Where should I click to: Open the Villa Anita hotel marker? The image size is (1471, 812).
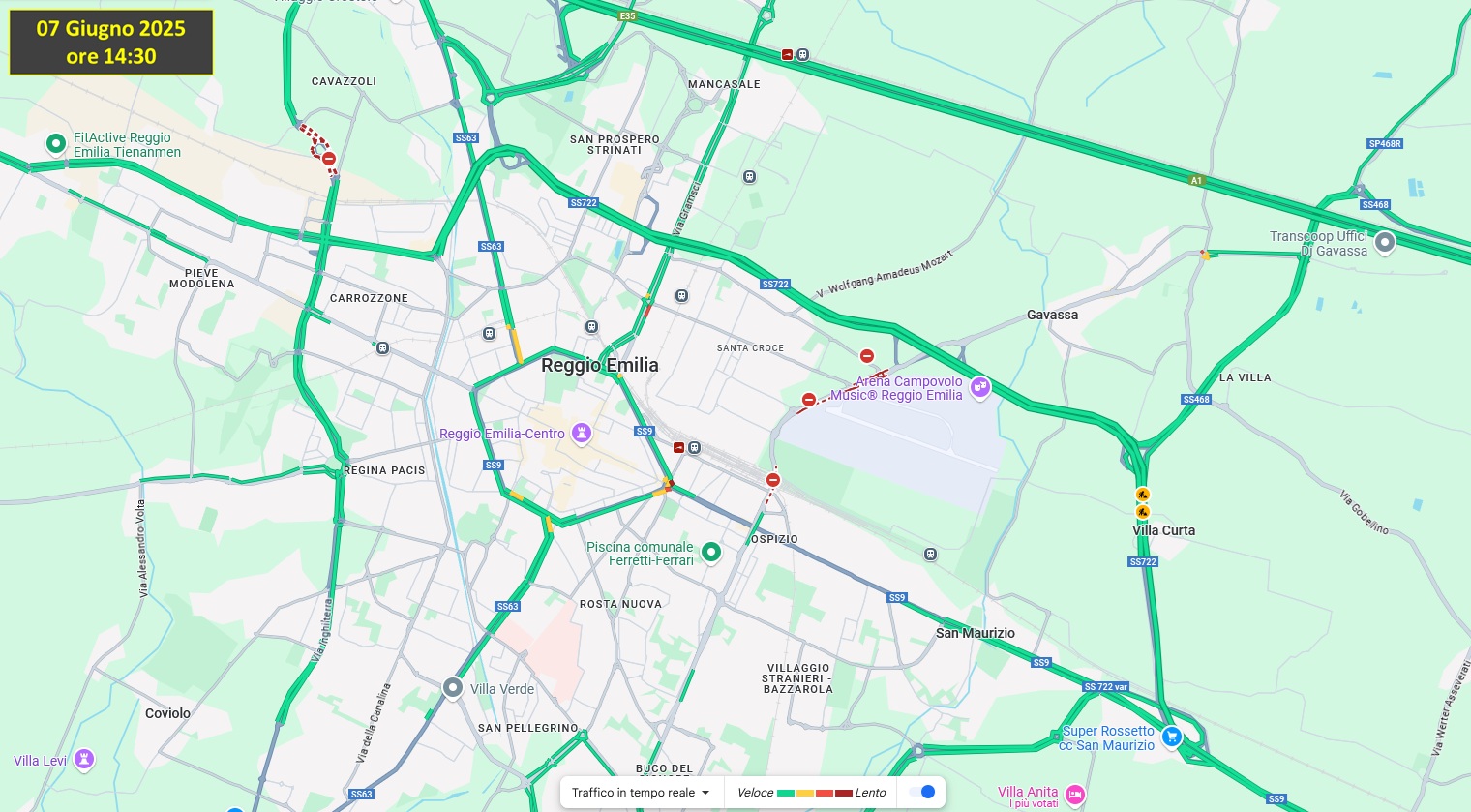pyautogui.click(x=1074, y=796)
